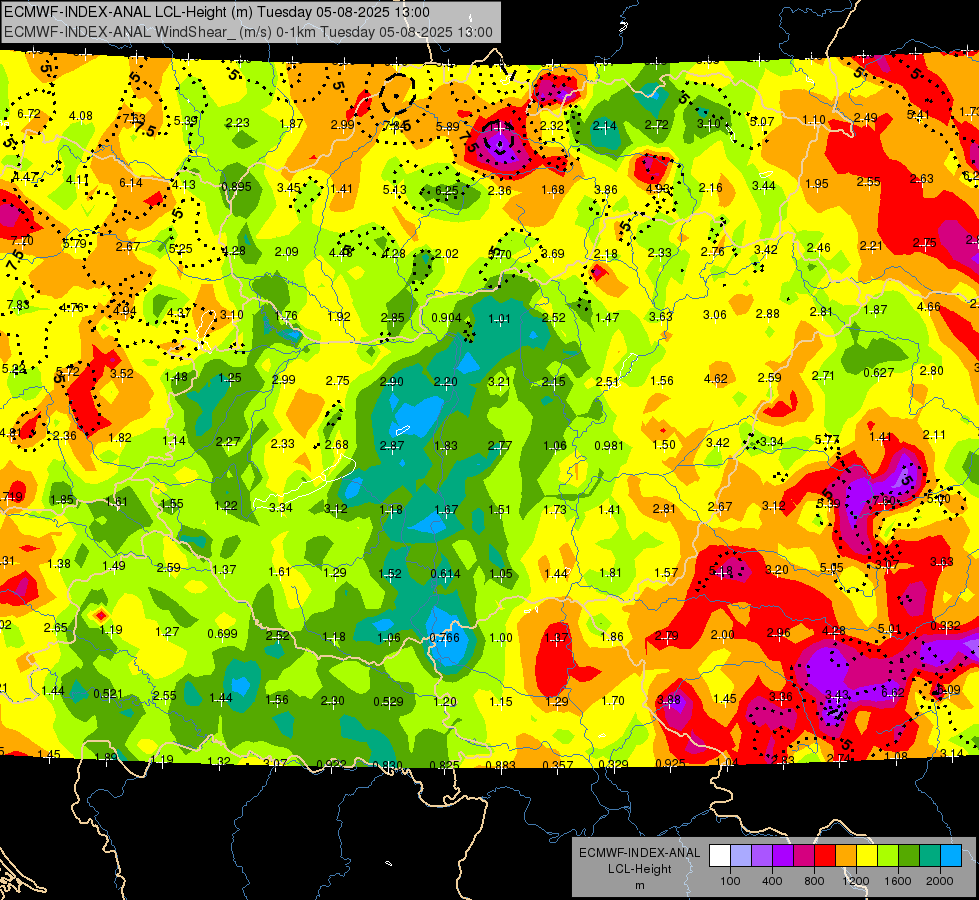Click the map value 2.14
Viewport: 979px width, 900px height.
604,126
